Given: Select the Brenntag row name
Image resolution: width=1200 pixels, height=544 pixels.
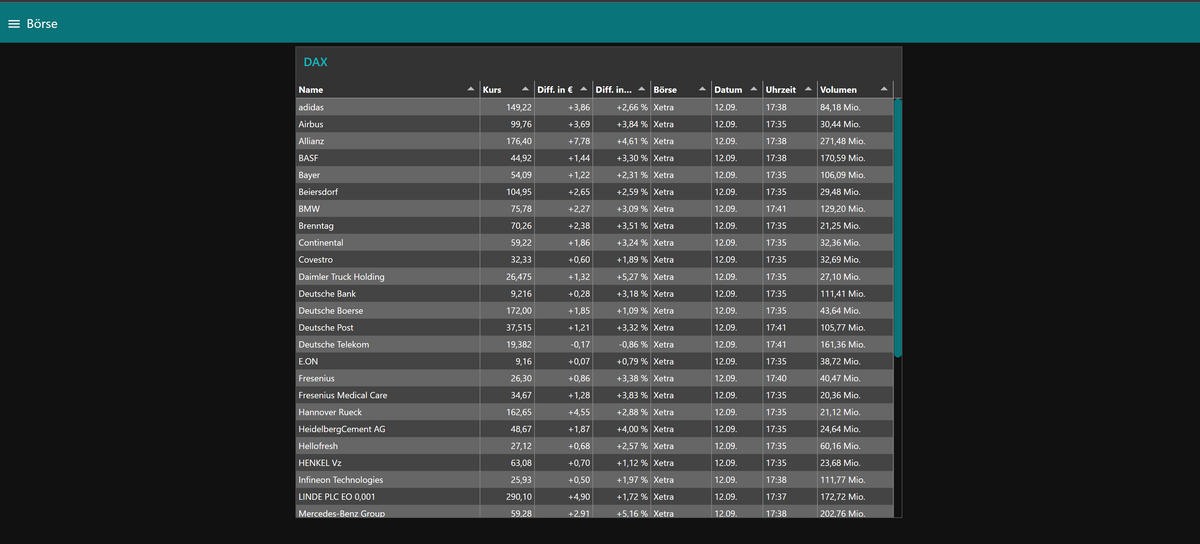Looking at the screenshot, I should point(318,226).
